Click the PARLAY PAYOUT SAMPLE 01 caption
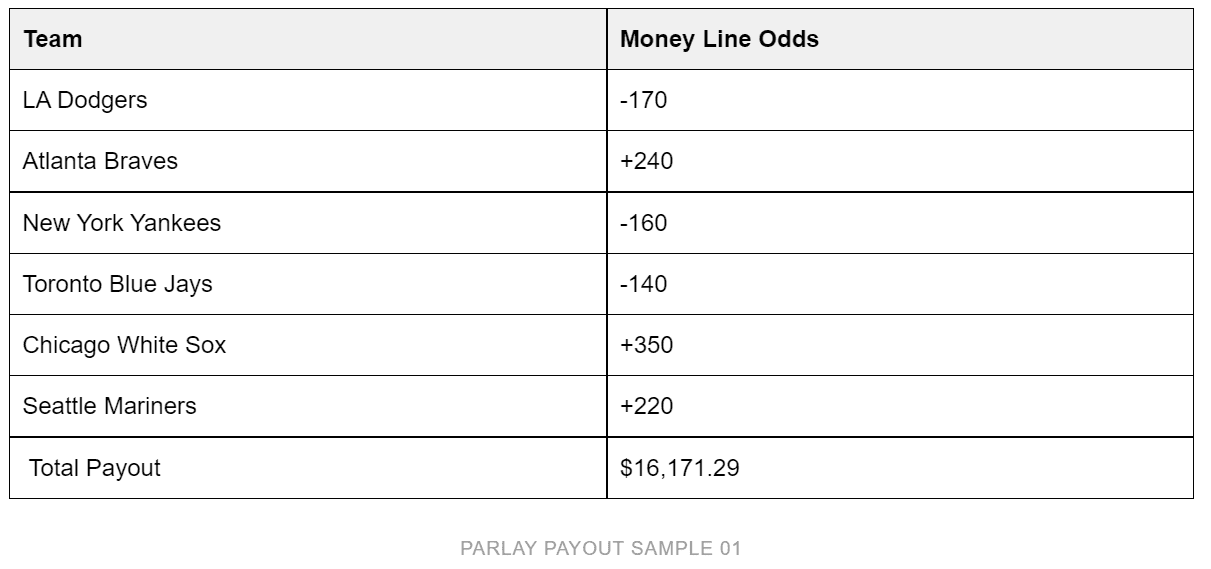Image resolution: width=1211 pixels, height=569 pixels. [601, 548]
